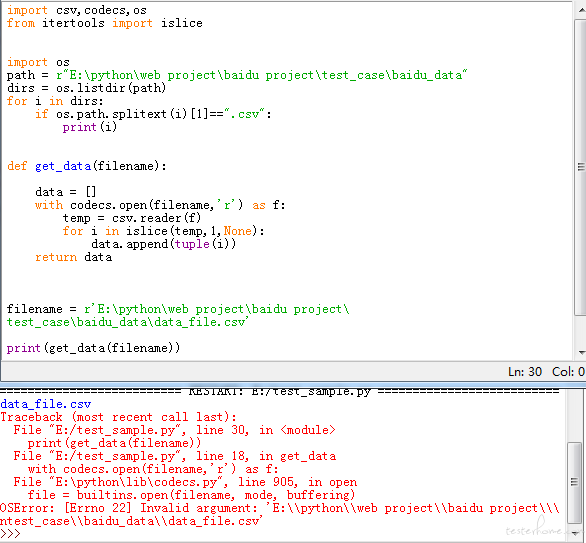Click 'file = builtins.open(filename, mode, buffering)' line
This screenshot has height=543, width=586.
191,495
